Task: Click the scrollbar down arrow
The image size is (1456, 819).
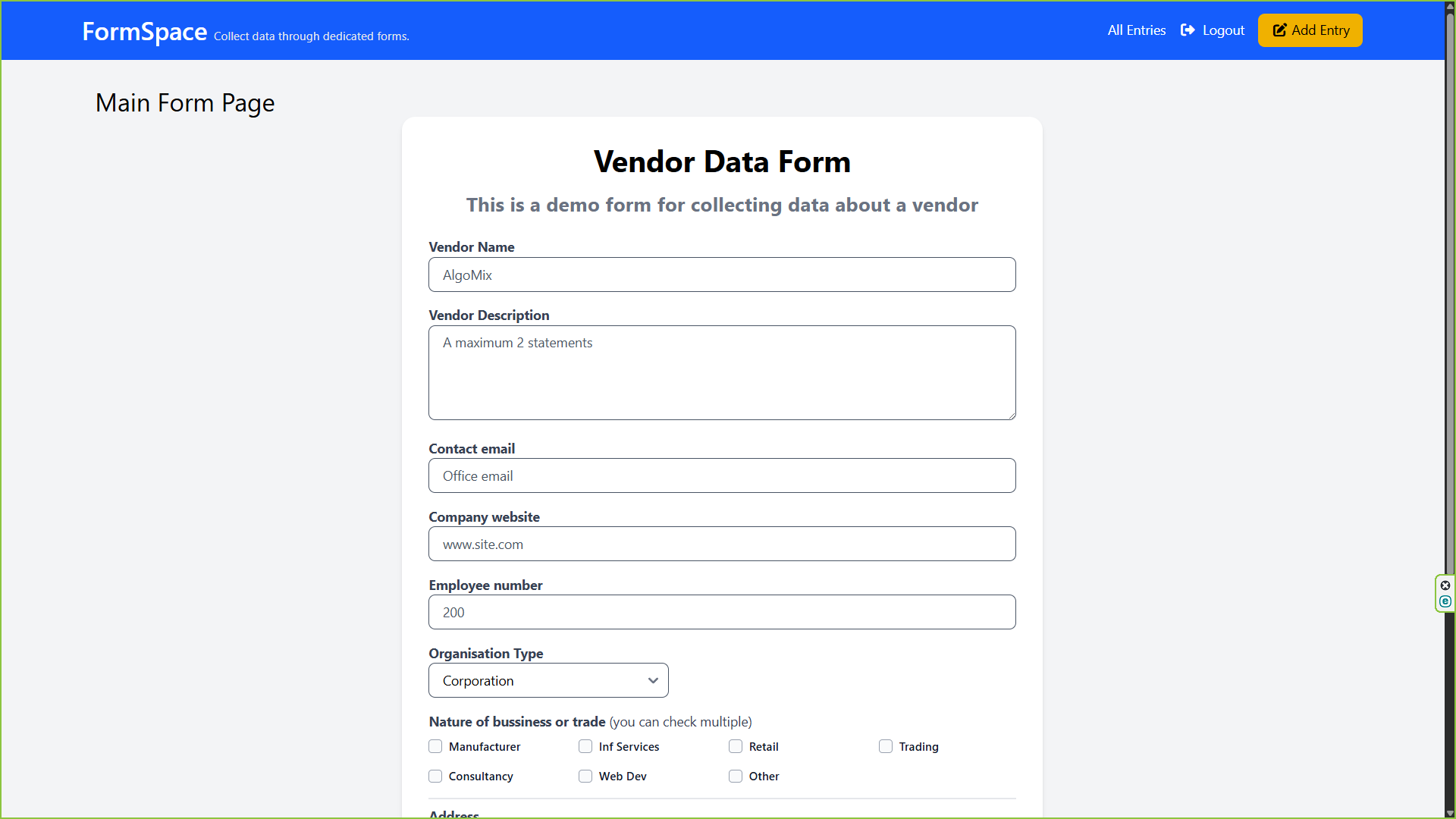Action: 1450,813
